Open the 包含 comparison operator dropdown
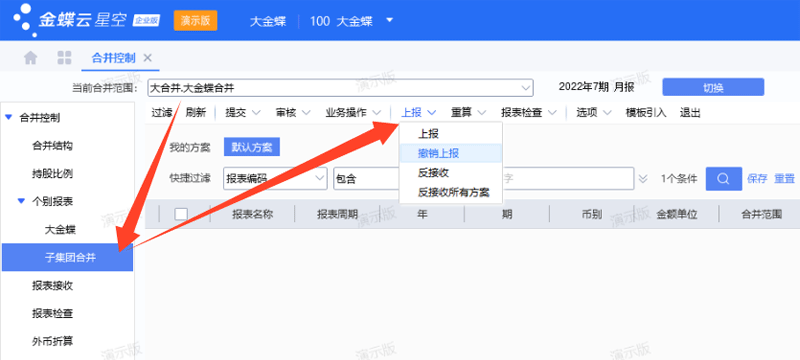 366,178
